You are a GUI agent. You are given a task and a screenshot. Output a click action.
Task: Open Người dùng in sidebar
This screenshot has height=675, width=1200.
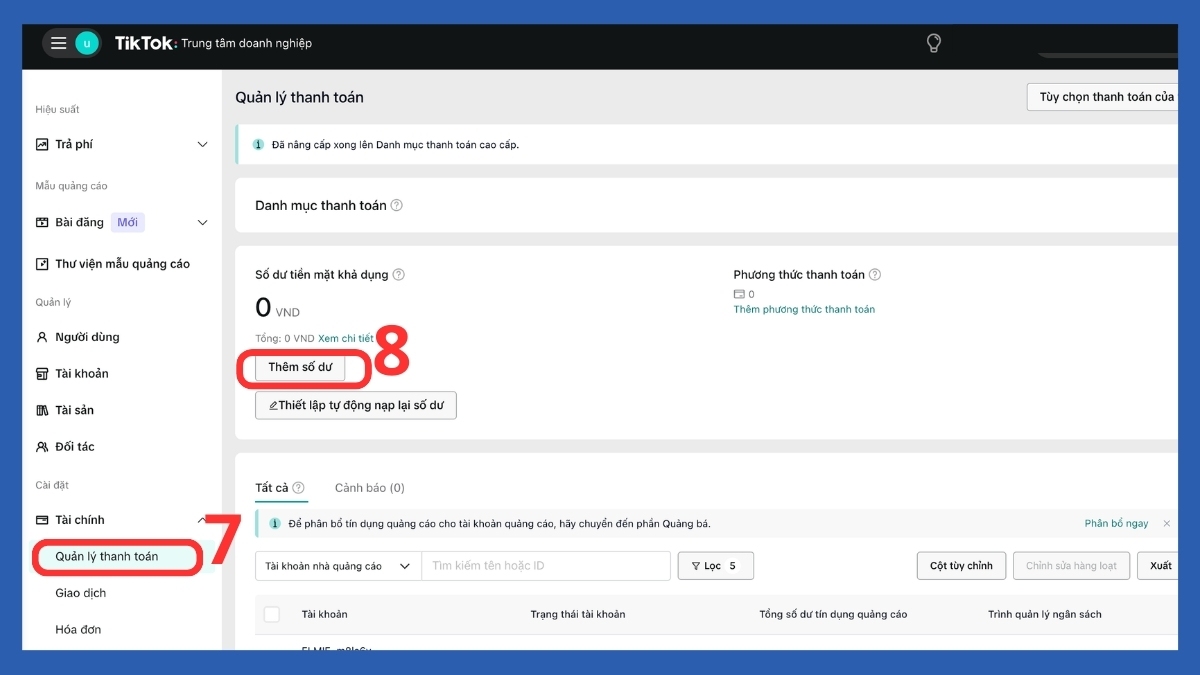tap(87, 337)
